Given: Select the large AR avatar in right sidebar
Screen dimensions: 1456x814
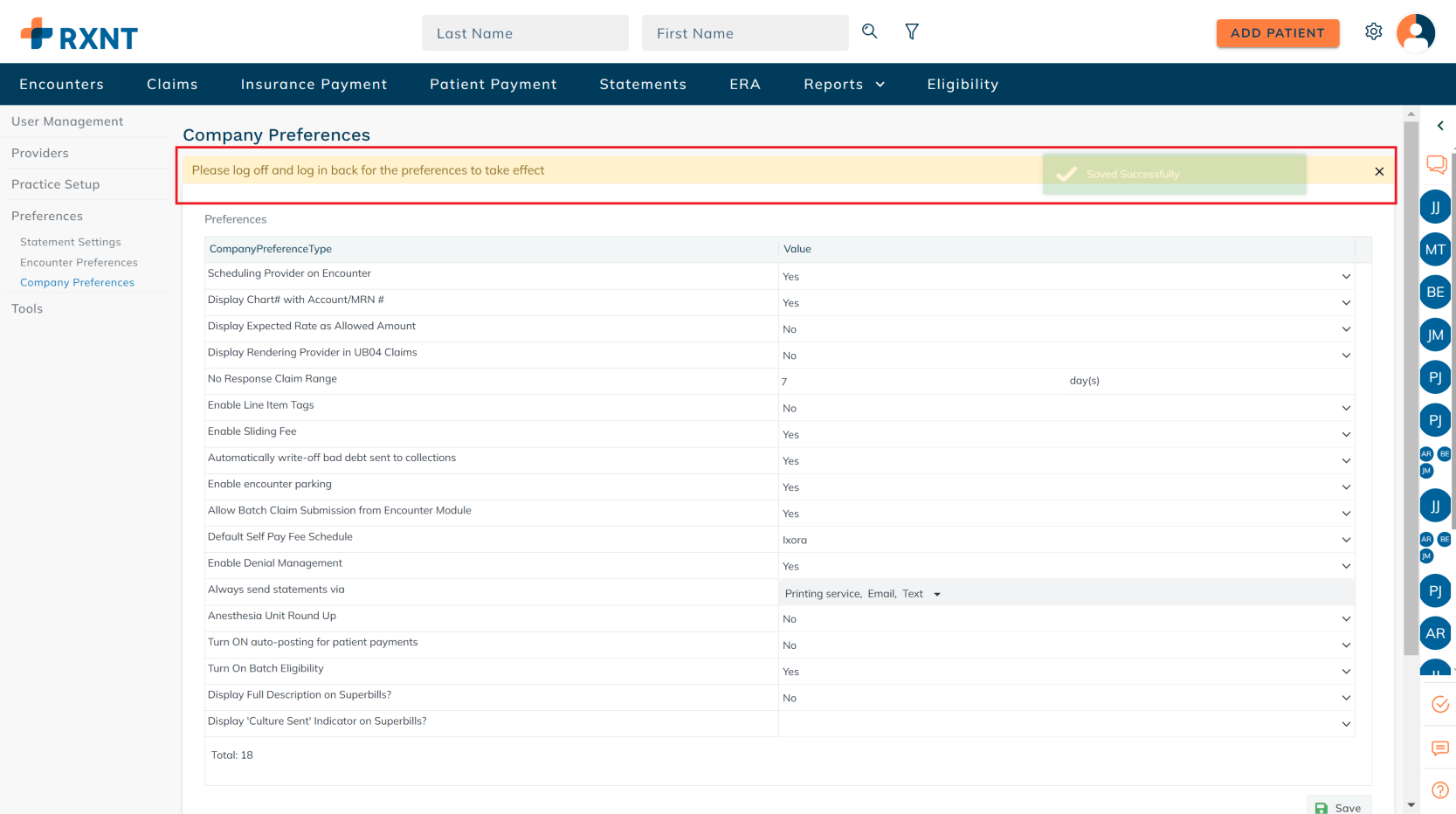Looking at the screenshot, I should coord(1435,634).
